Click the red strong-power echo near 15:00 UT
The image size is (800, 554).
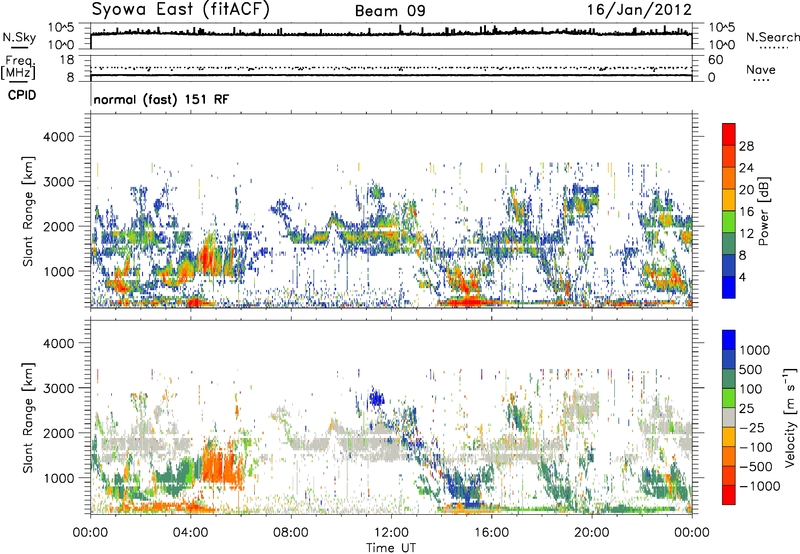pyautogui.click(x=469, y=301)
